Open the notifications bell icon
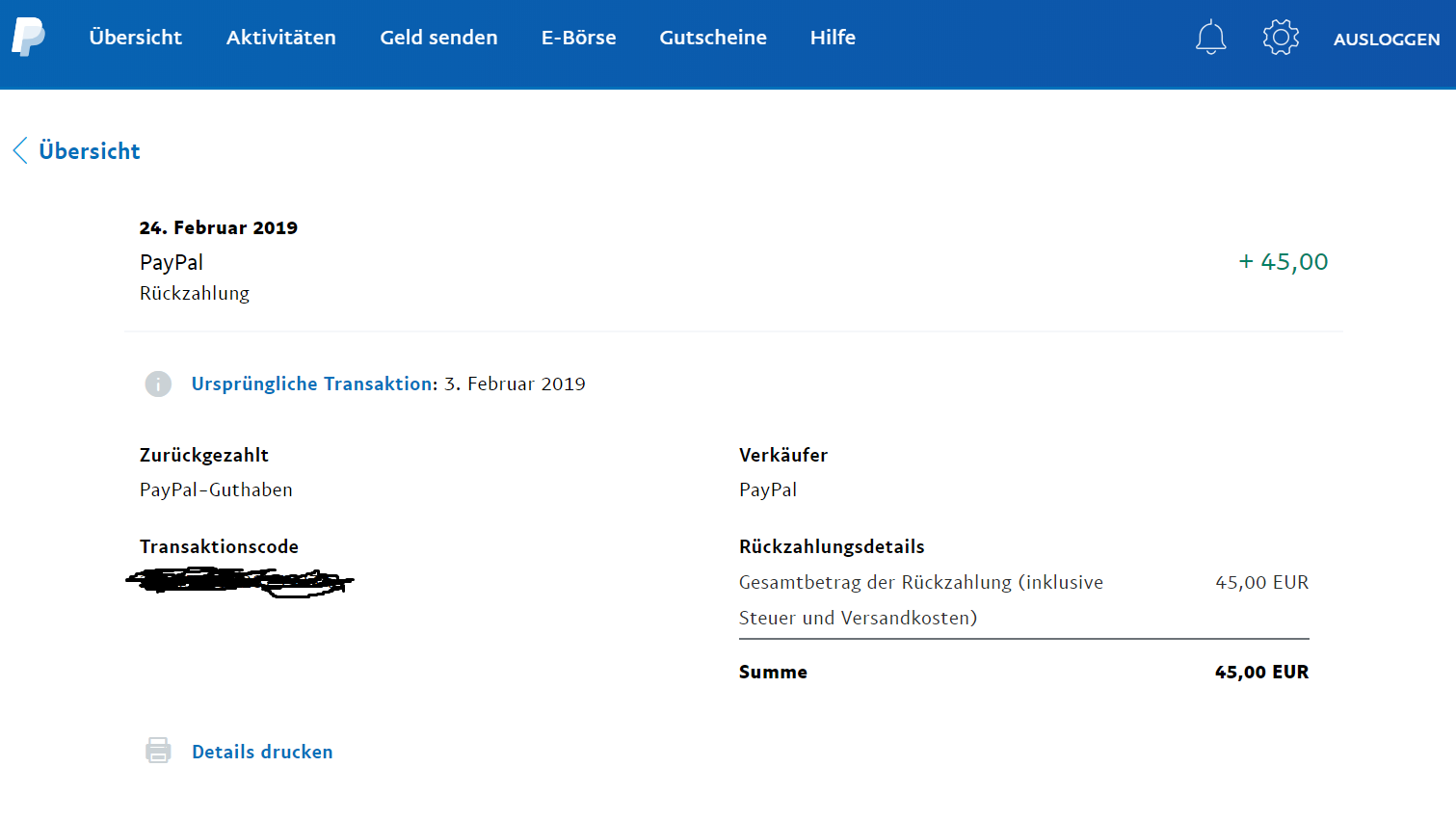Viewport: 1456px width, 820px height. tap(1210, 38)
